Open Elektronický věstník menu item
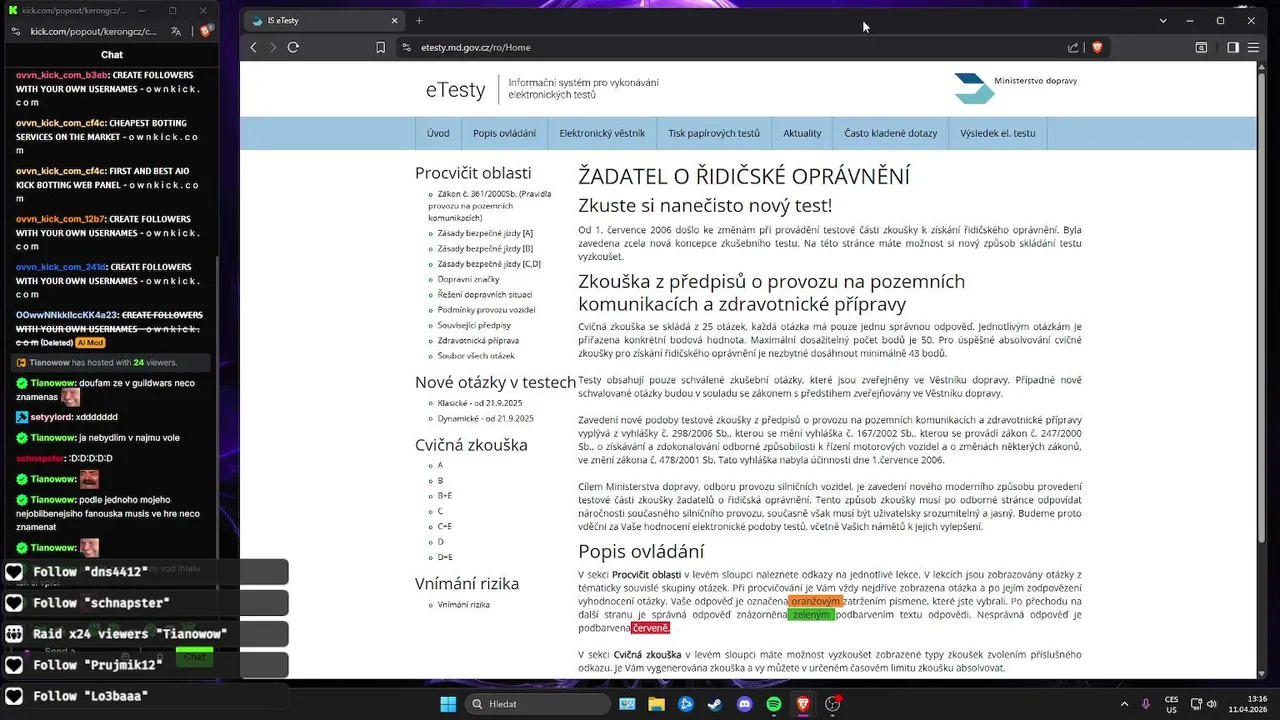Image resolution: width=1280 pixels, height=720 pixels. click(602, 133)
